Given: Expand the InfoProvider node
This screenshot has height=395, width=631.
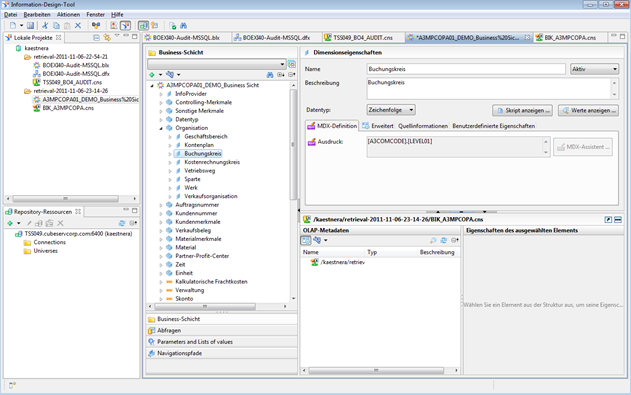Looking at the screenshot, I should 161,94.
